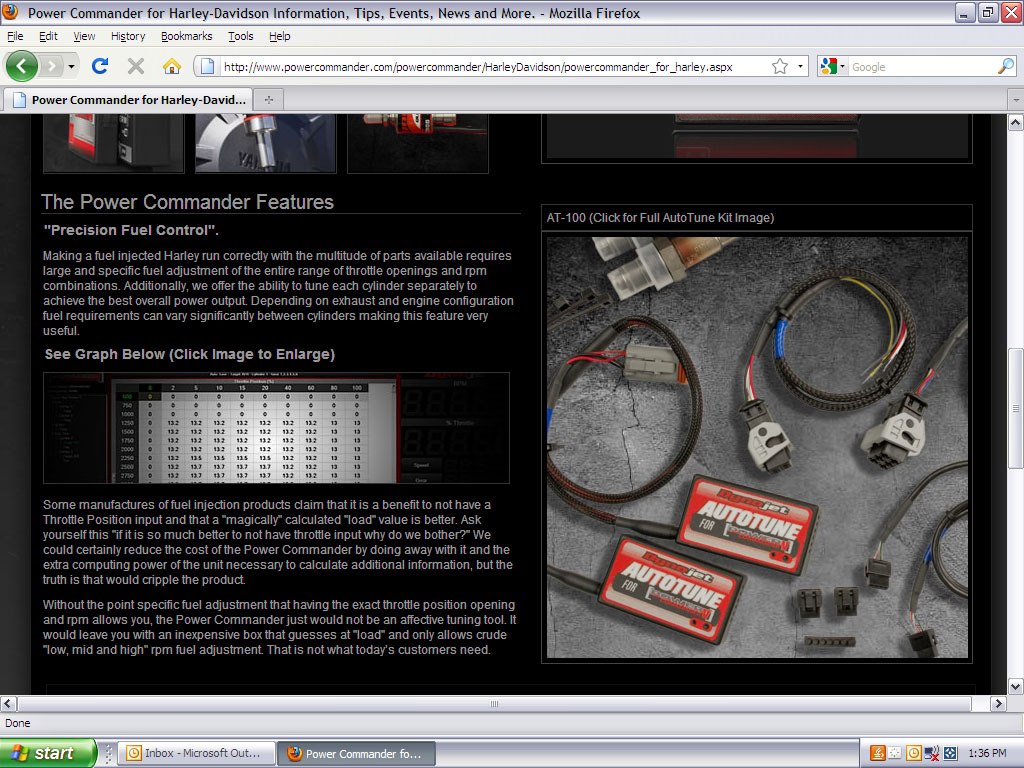This screenshot has width=1024, height=768.
Task: Click The Power Commander Features heading
Action: [187, 202]
